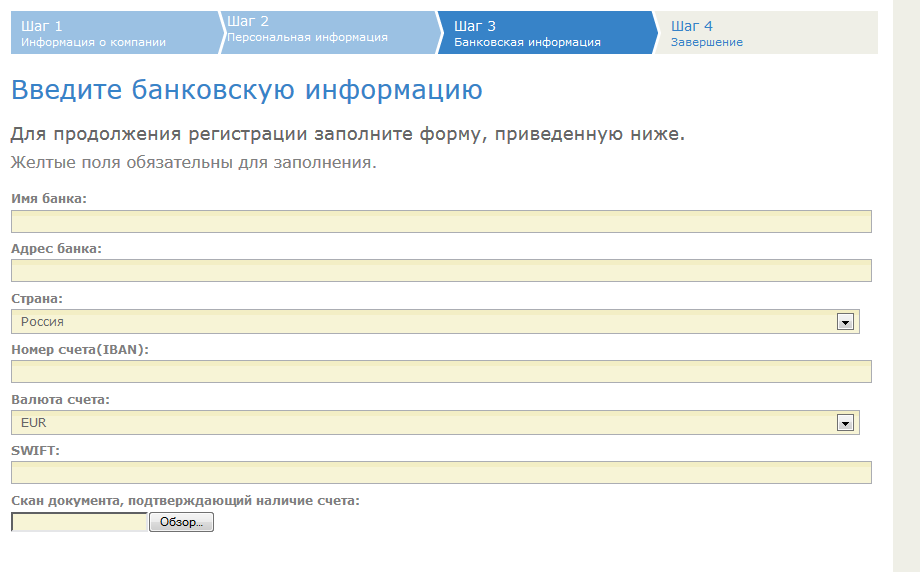Screen dimensions: 920x572
Task: Click into the Номер счета (IBAN) field
Action: 441,372
